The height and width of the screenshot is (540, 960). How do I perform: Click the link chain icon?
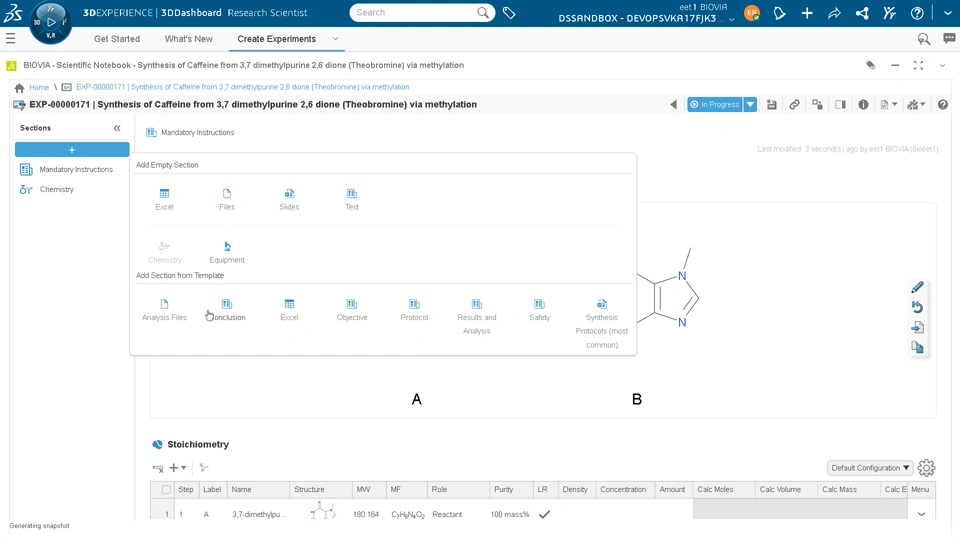(794, 105)
